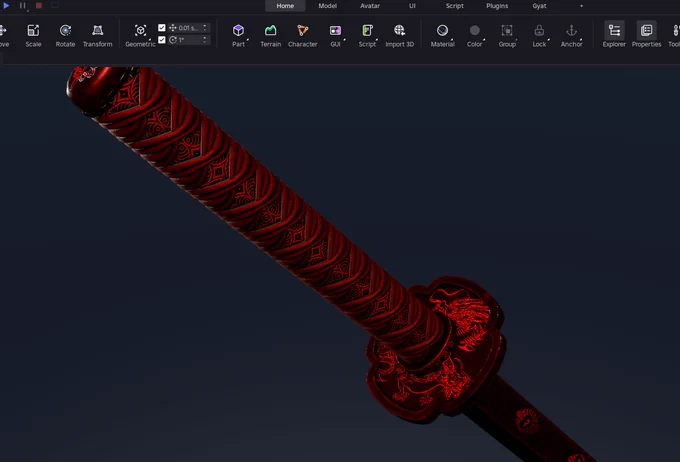
Task: Toggle the rotate snapping checkbox
Action: (x=162, y=40)
